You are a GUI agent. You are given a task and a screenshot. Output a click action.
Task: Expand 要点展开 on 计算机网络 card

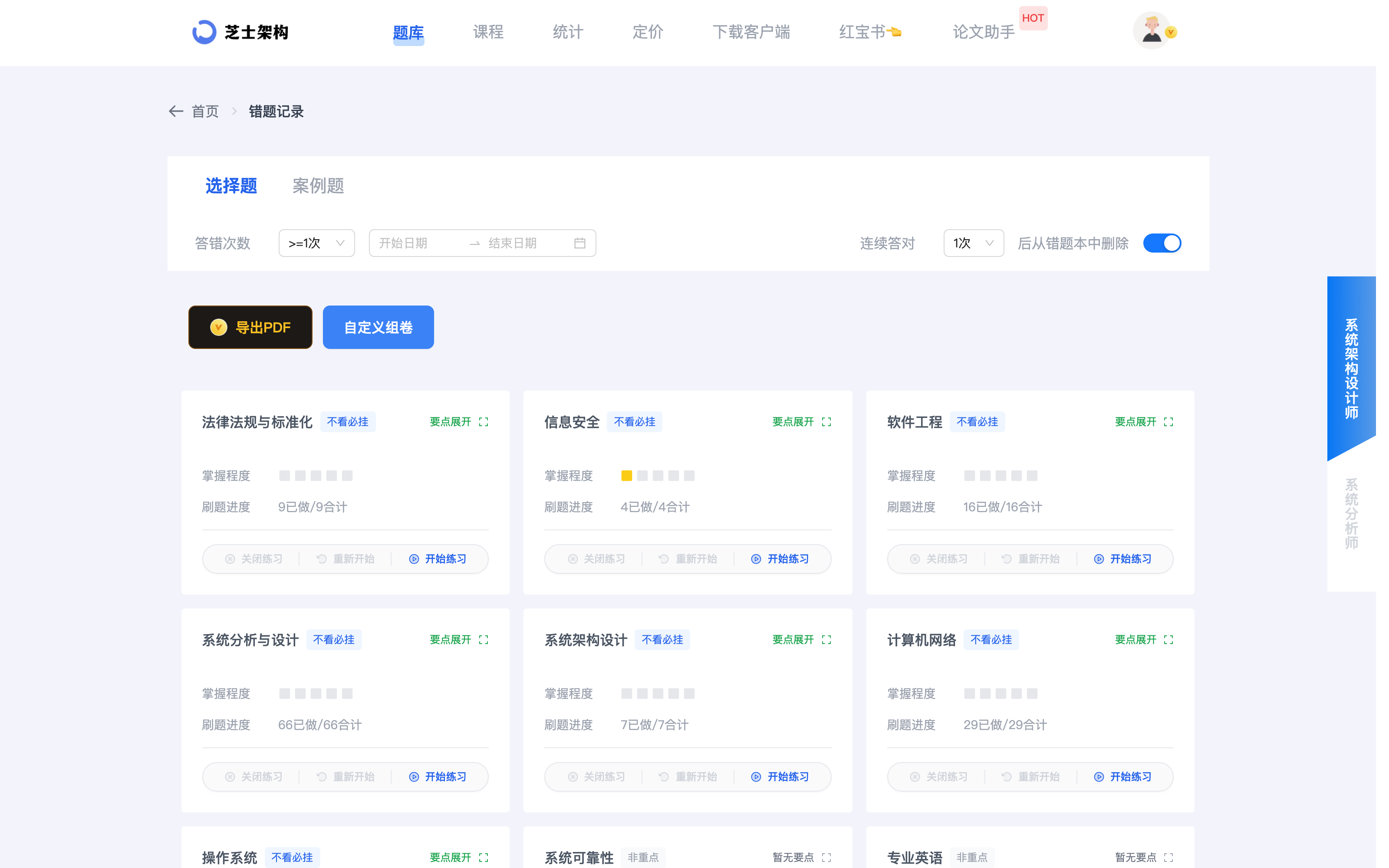click(x=1136, y=640)
